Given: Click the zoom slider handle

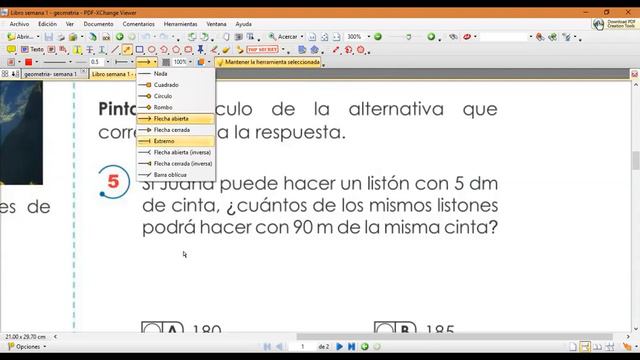Looking at the screenshot, I should [409, 37].
